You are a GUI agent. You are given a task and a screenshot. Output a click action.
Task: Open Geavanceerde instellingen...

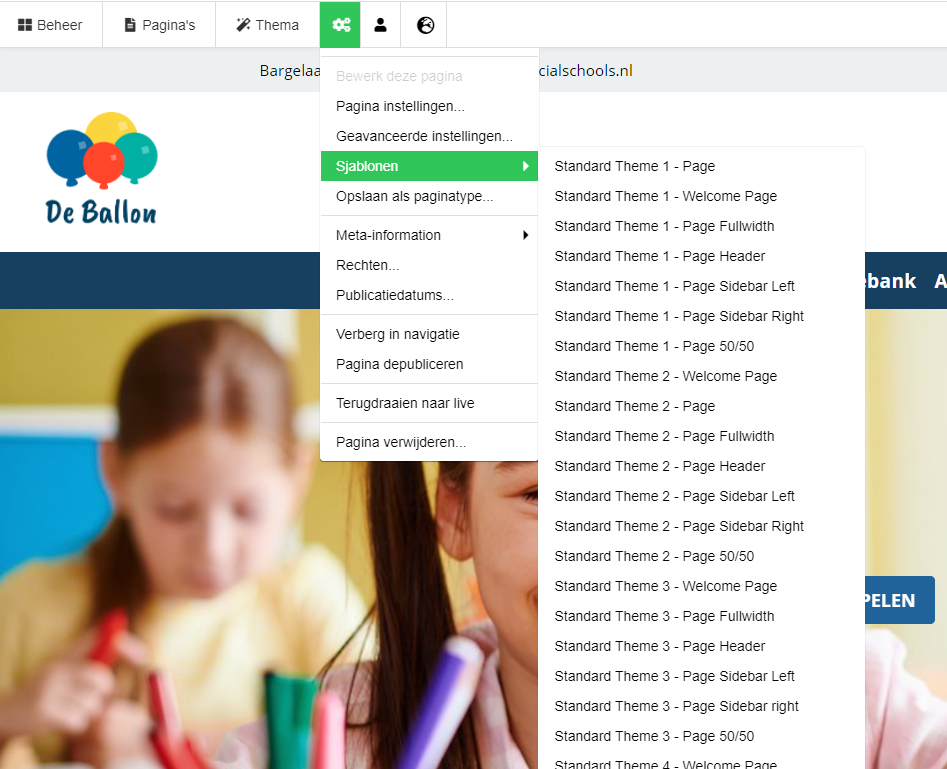pos(424,136)
